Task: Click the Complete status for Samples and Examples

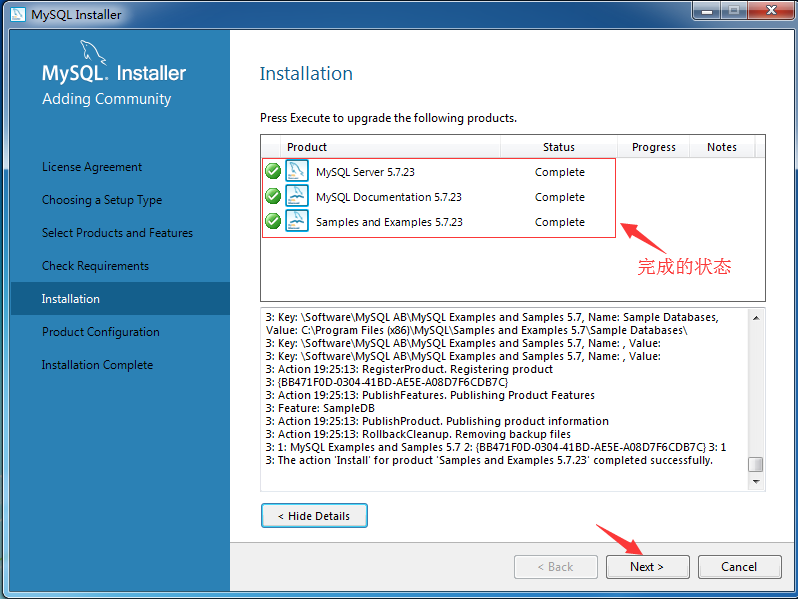Action: [x=560, y=222]
